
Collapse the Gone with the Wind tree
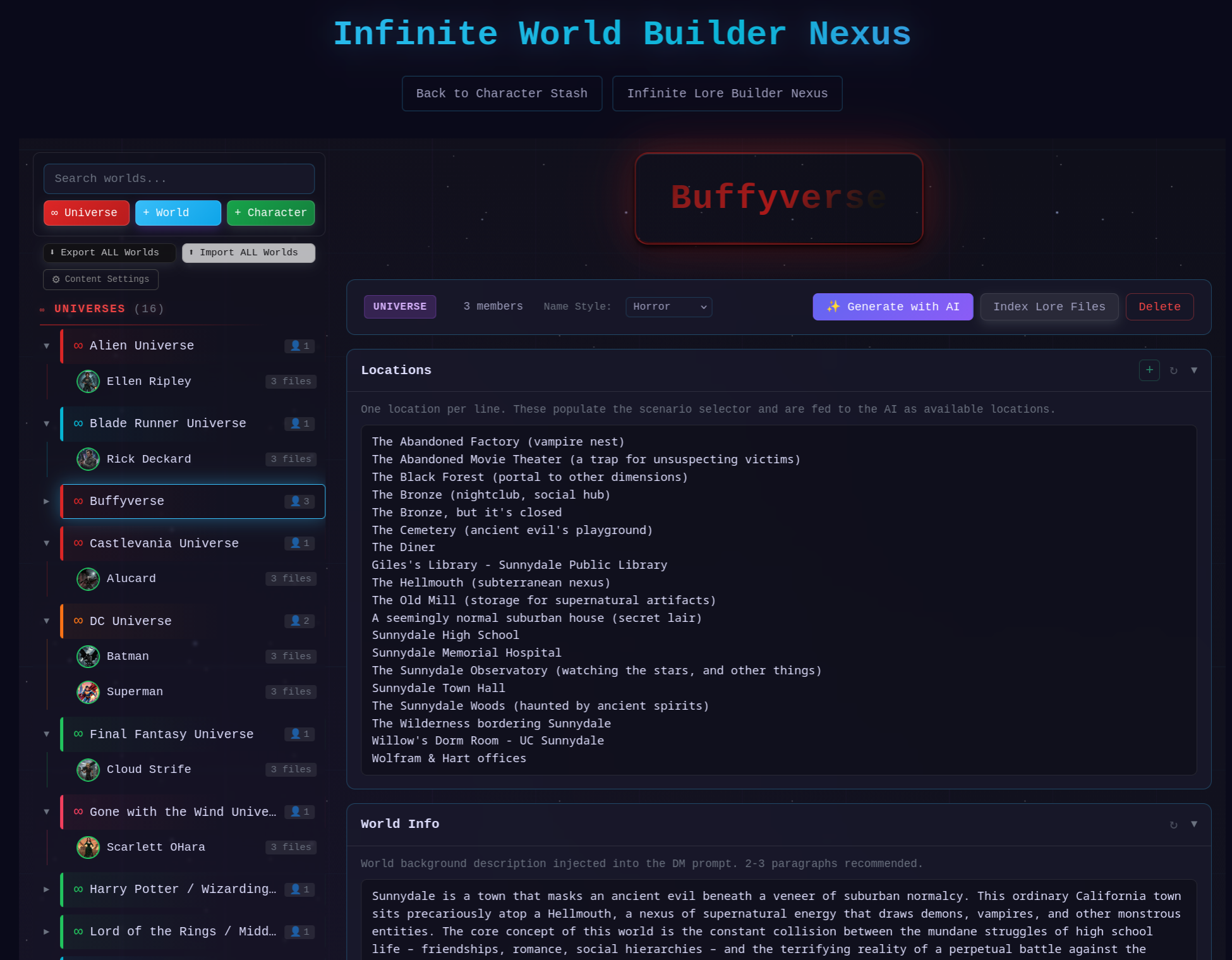click(47, 811)
